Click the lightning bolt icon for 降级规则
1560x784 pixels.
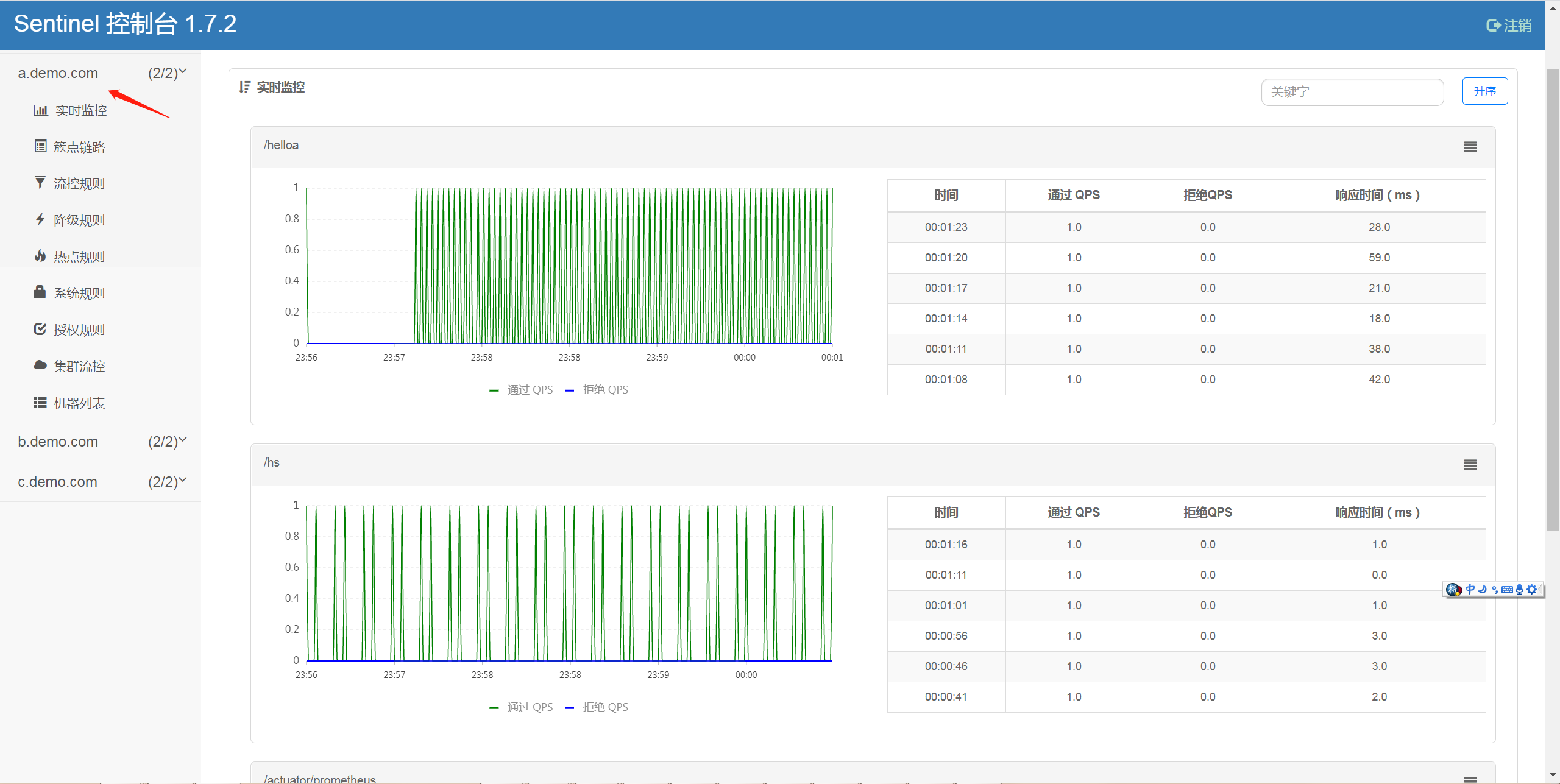tap(40, 219)
